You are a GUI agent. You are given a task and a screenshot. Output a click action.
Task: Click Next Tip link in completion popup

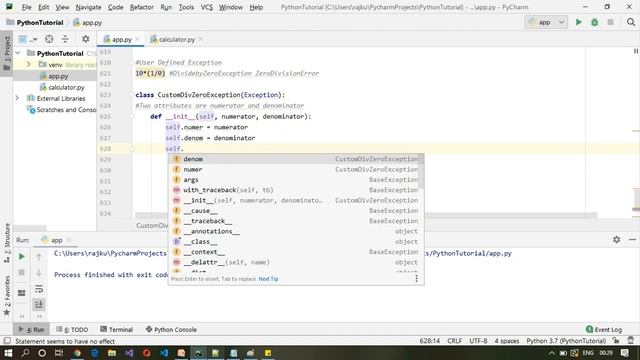[x=268, y=279]
